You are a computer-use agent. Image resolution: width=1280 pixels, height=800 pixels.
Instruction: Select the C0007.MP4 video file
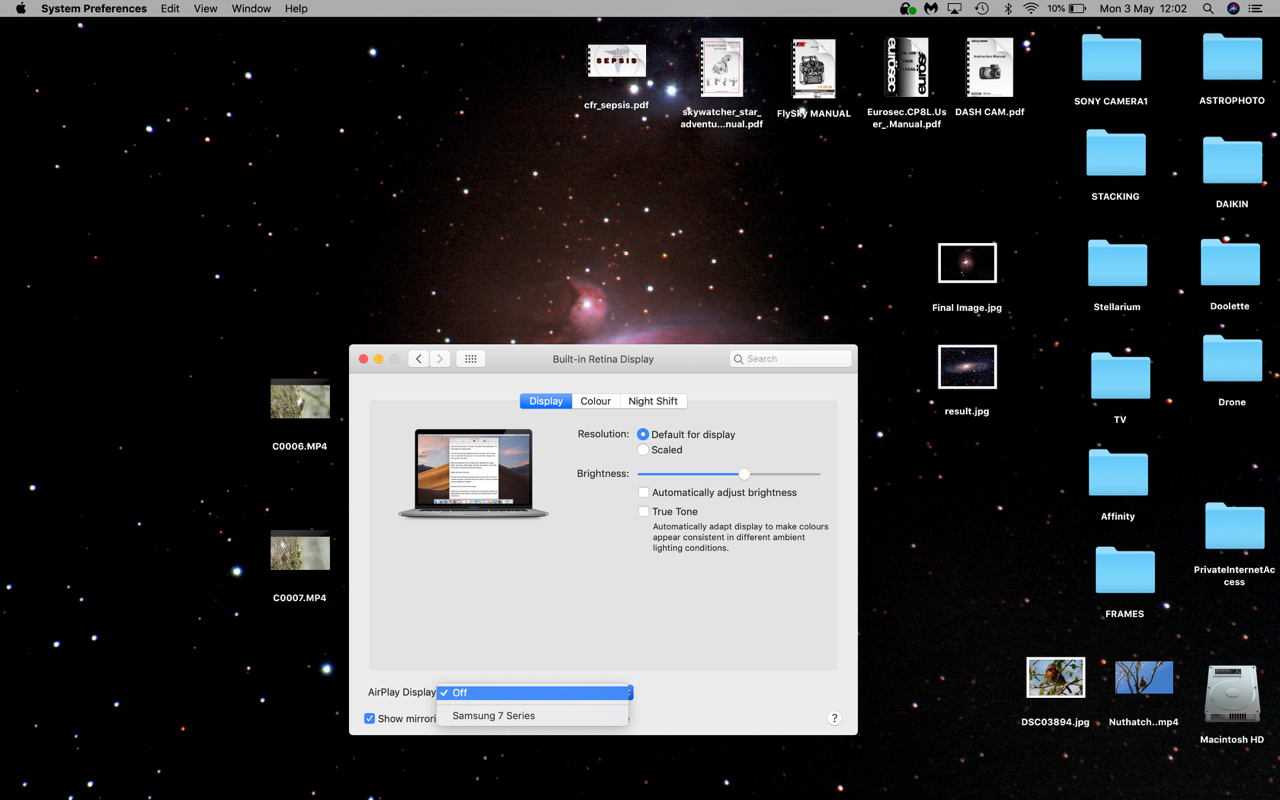pos(300,551)
